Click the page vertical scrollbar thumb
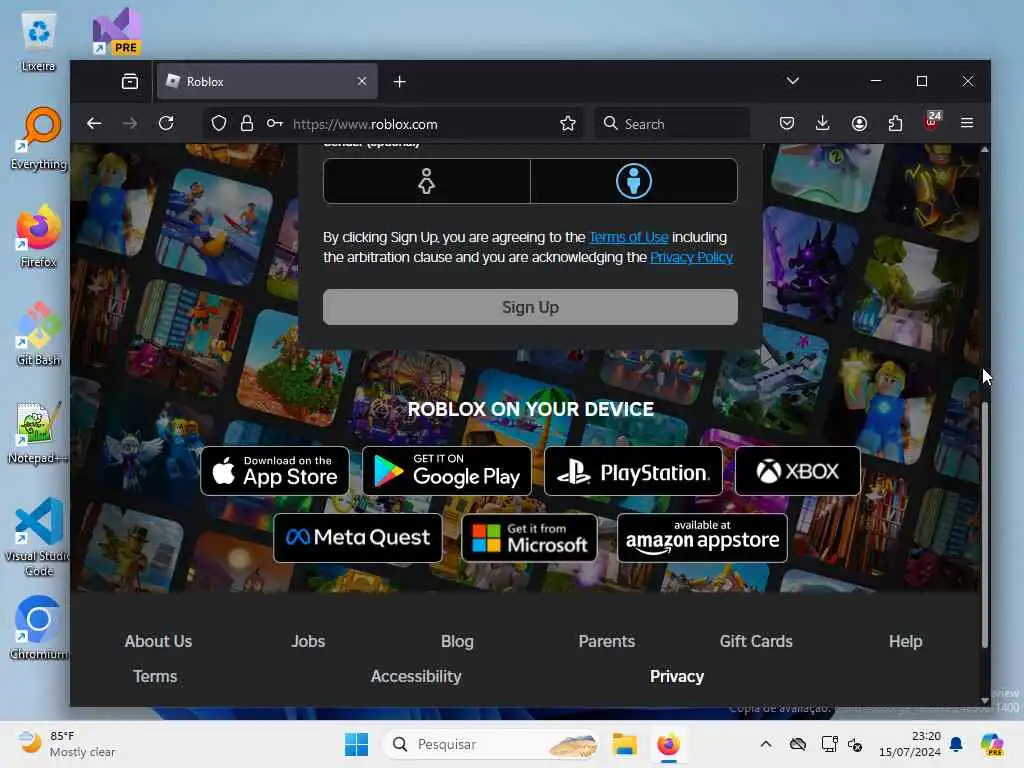1024x768 pixels. (985, 525)
